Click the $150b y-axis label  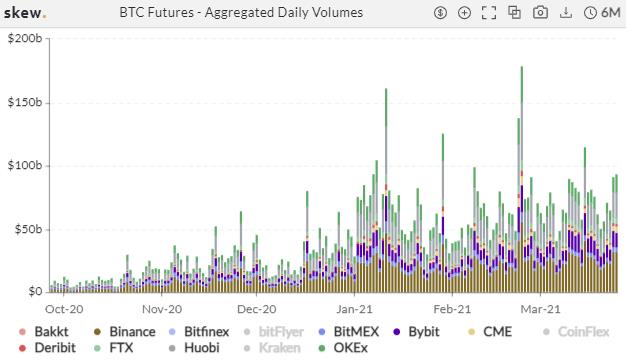25,103
